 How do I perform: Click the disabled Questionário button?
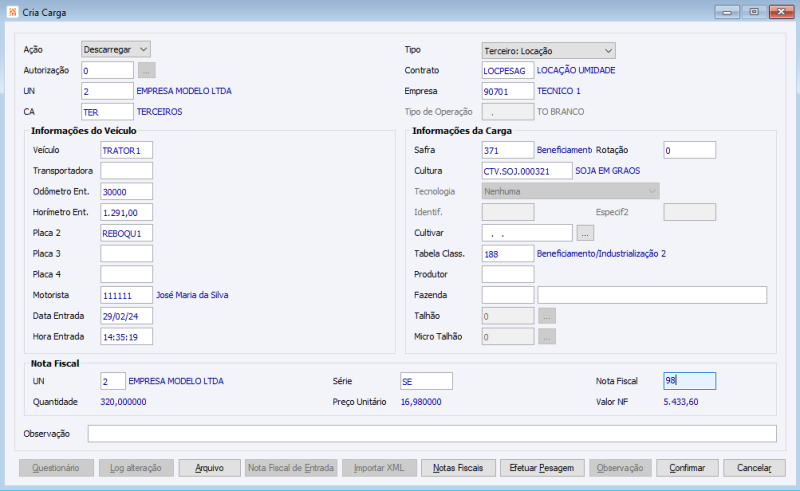[x=56, y=468]
